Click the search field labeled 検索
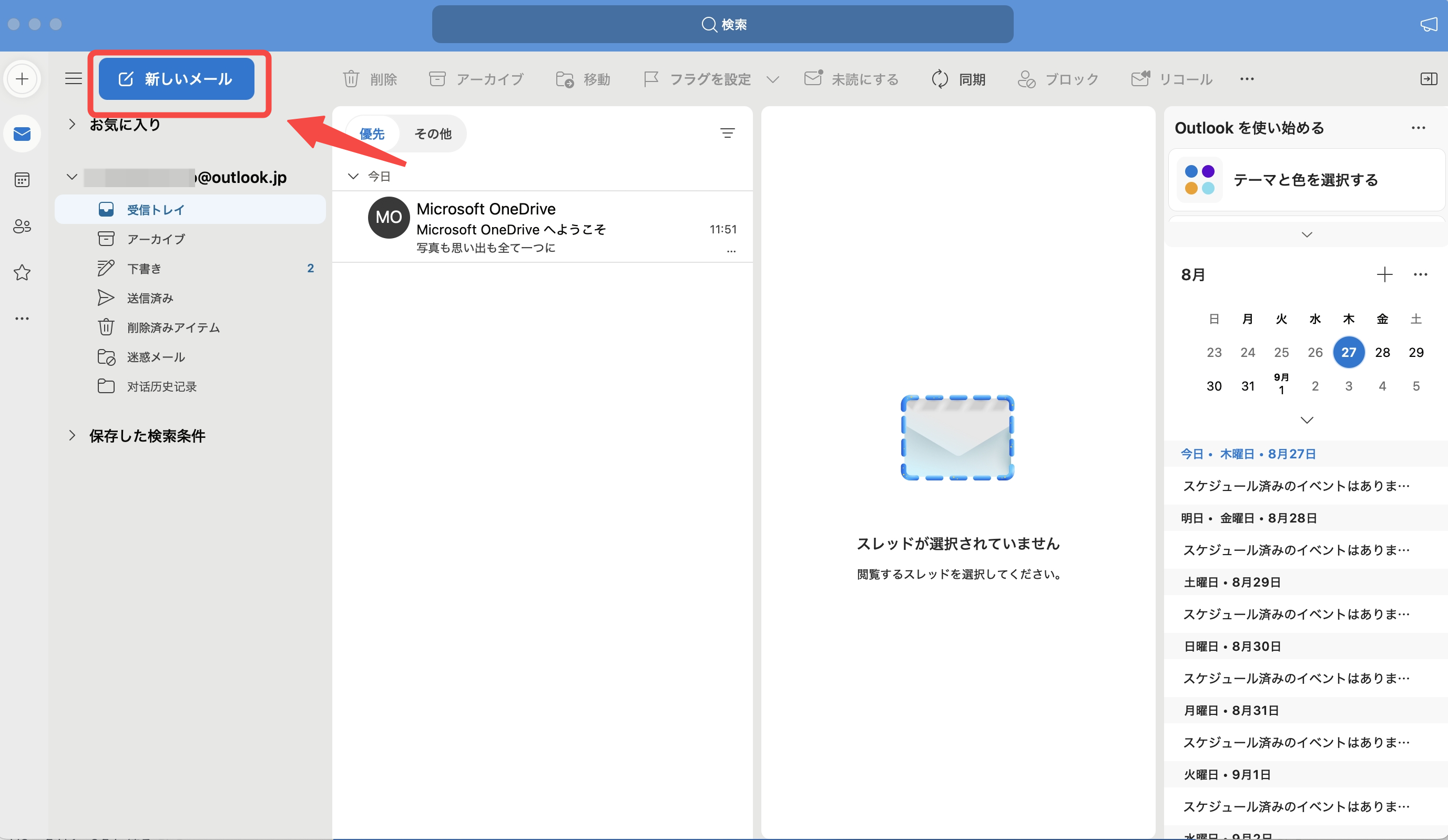 coord(722,24)
